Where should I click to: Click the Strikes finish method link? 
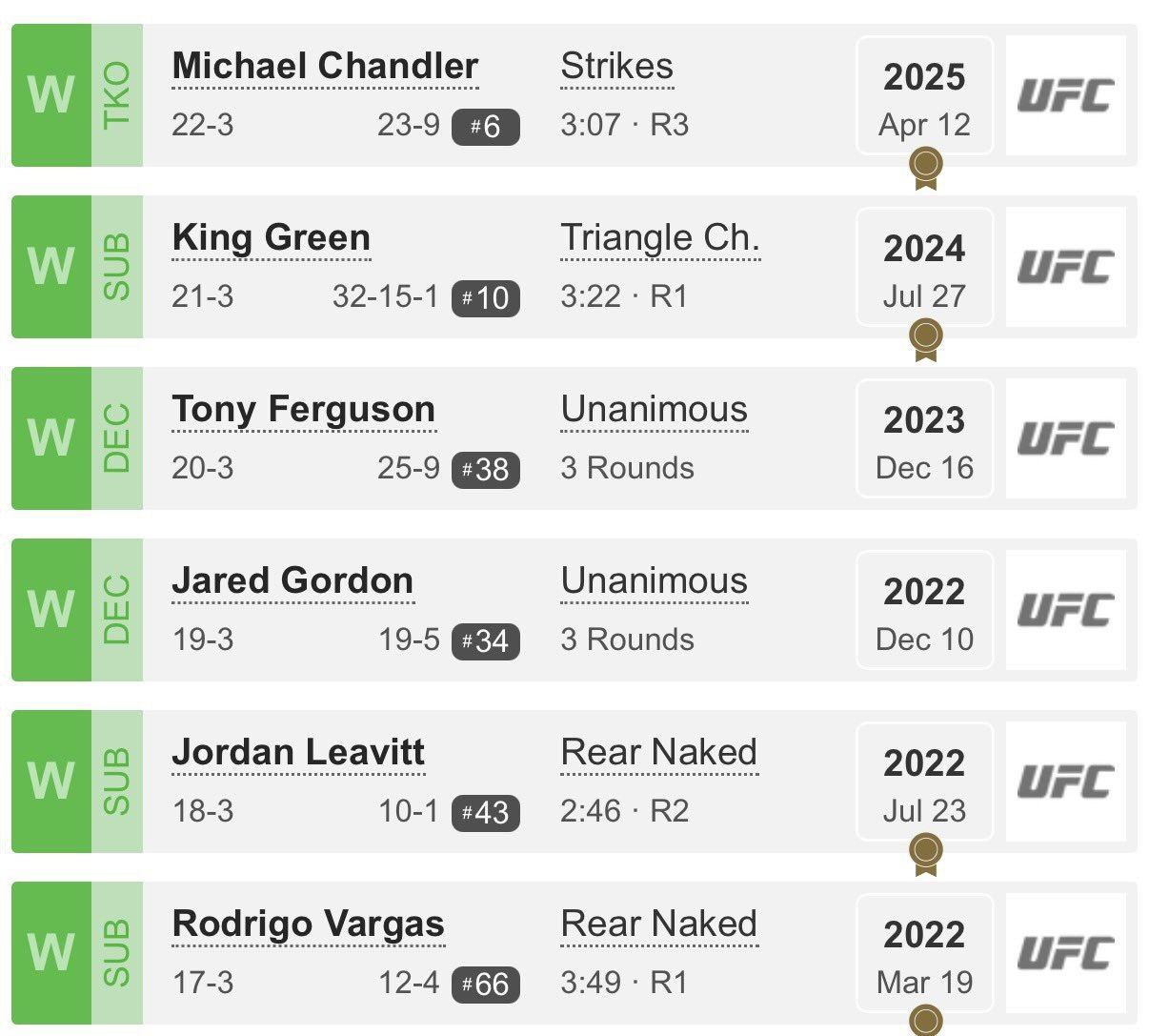pyautogui.click(x=616, y=67)
